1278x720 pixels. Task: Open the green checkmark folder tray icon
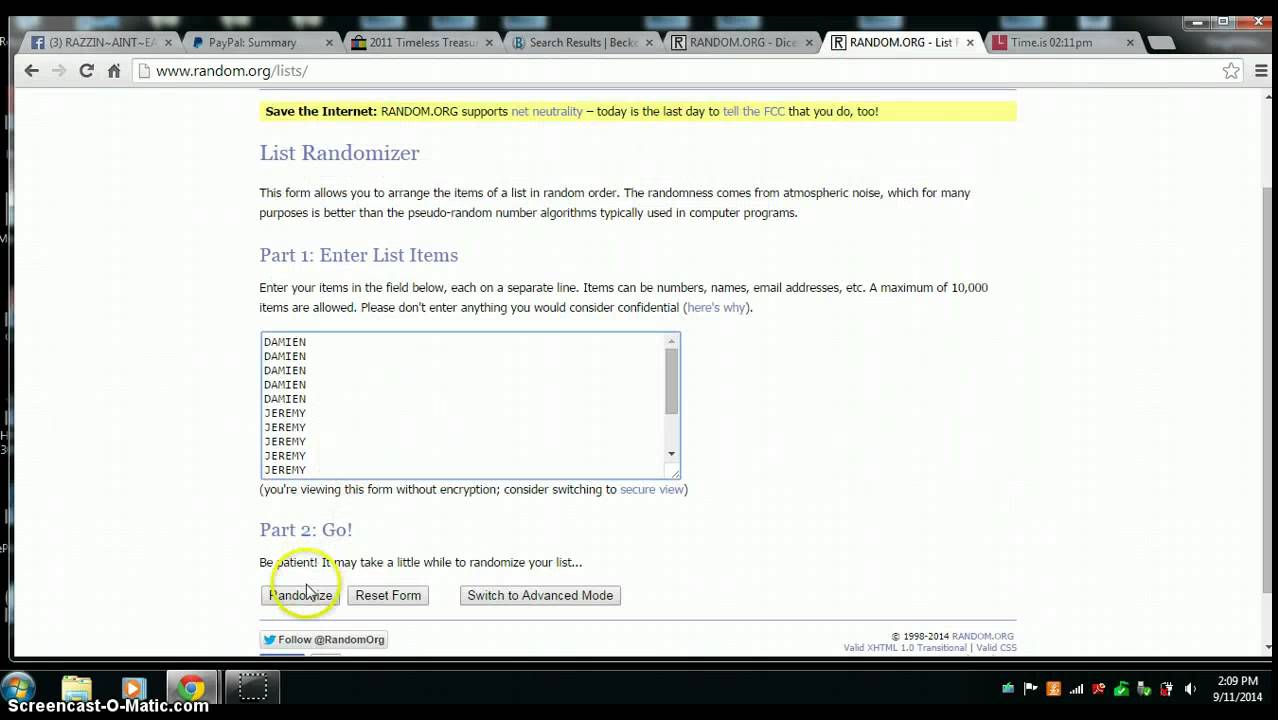pos(1121,689)
